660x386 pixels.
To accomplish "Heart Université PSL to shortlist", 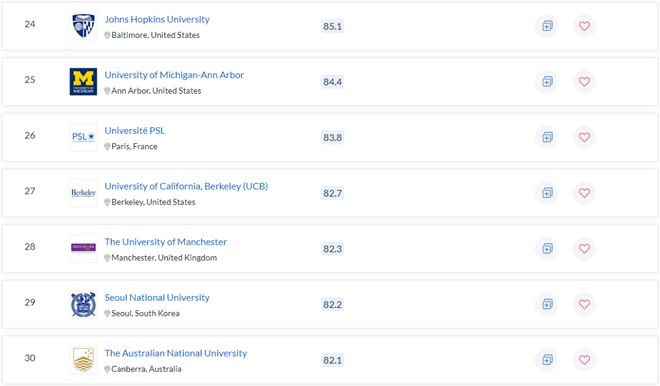I will pyautogui.click(x=584, y=137).
